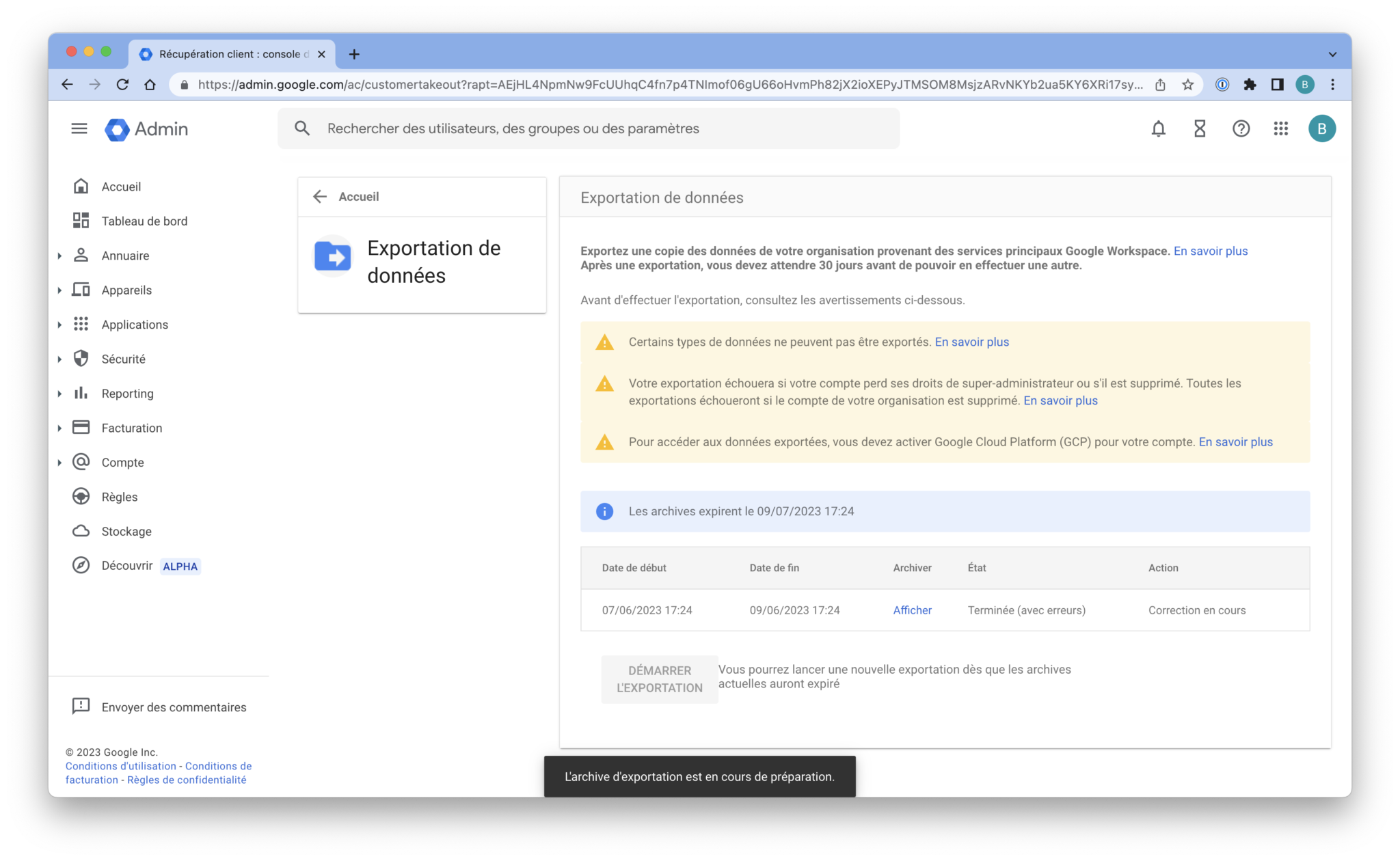Open the navigation hamburger menu

point(79,128)
